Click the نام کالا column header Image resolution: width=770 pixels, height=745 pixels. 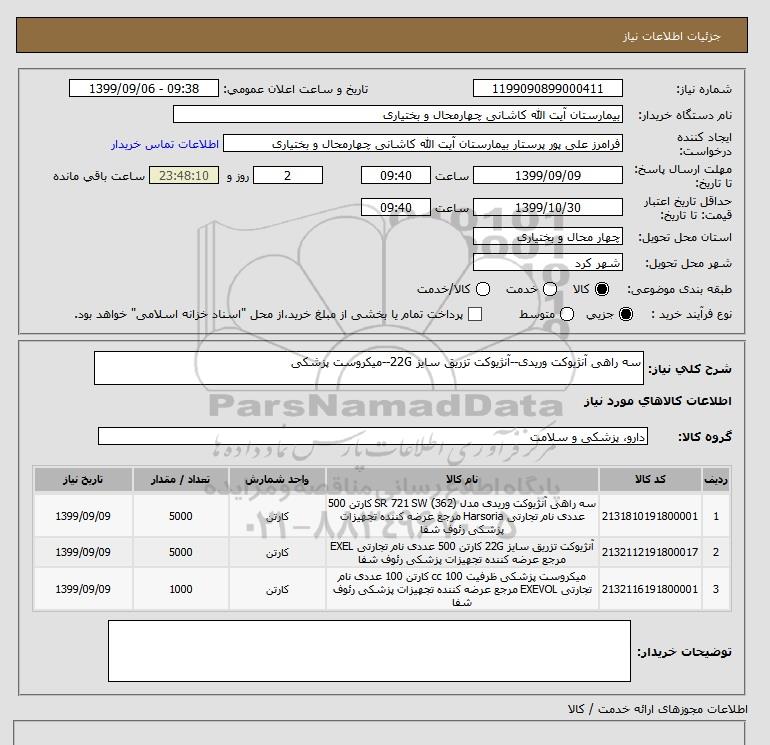tap(462, 479)
